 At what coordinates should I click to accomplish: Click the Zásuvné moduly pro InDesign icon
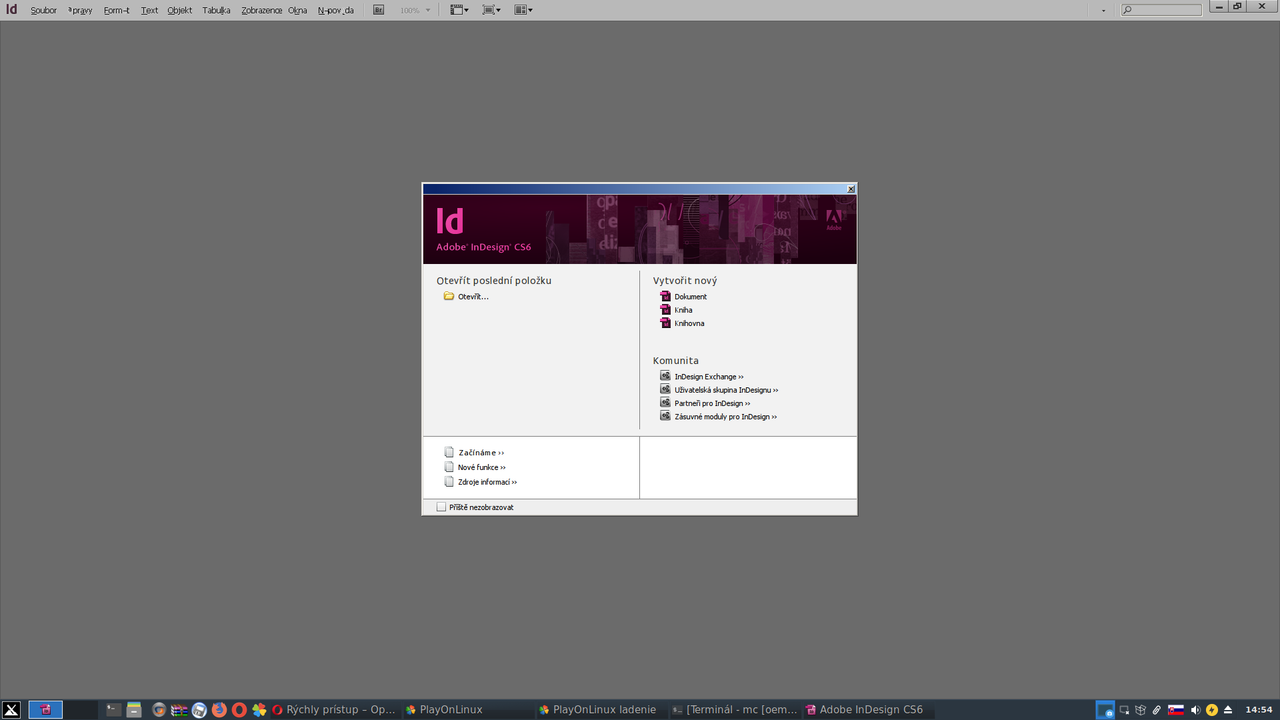coord(665,416)
